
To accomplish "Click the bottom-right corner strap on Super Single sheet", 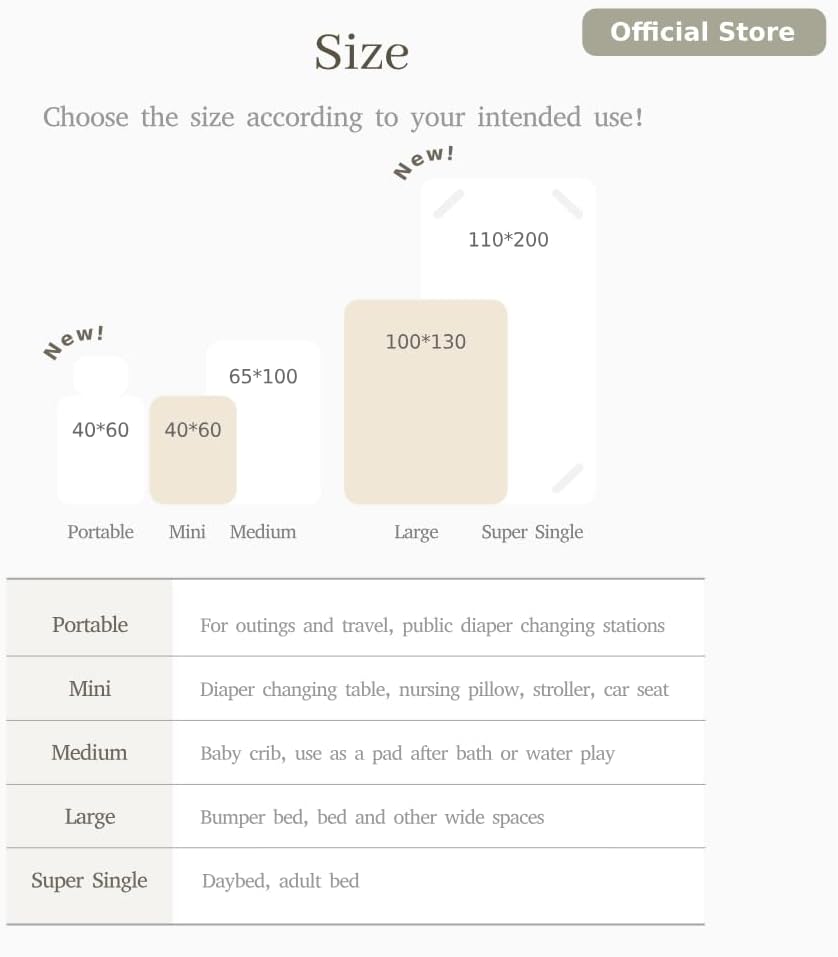I will tap(567, 478).
